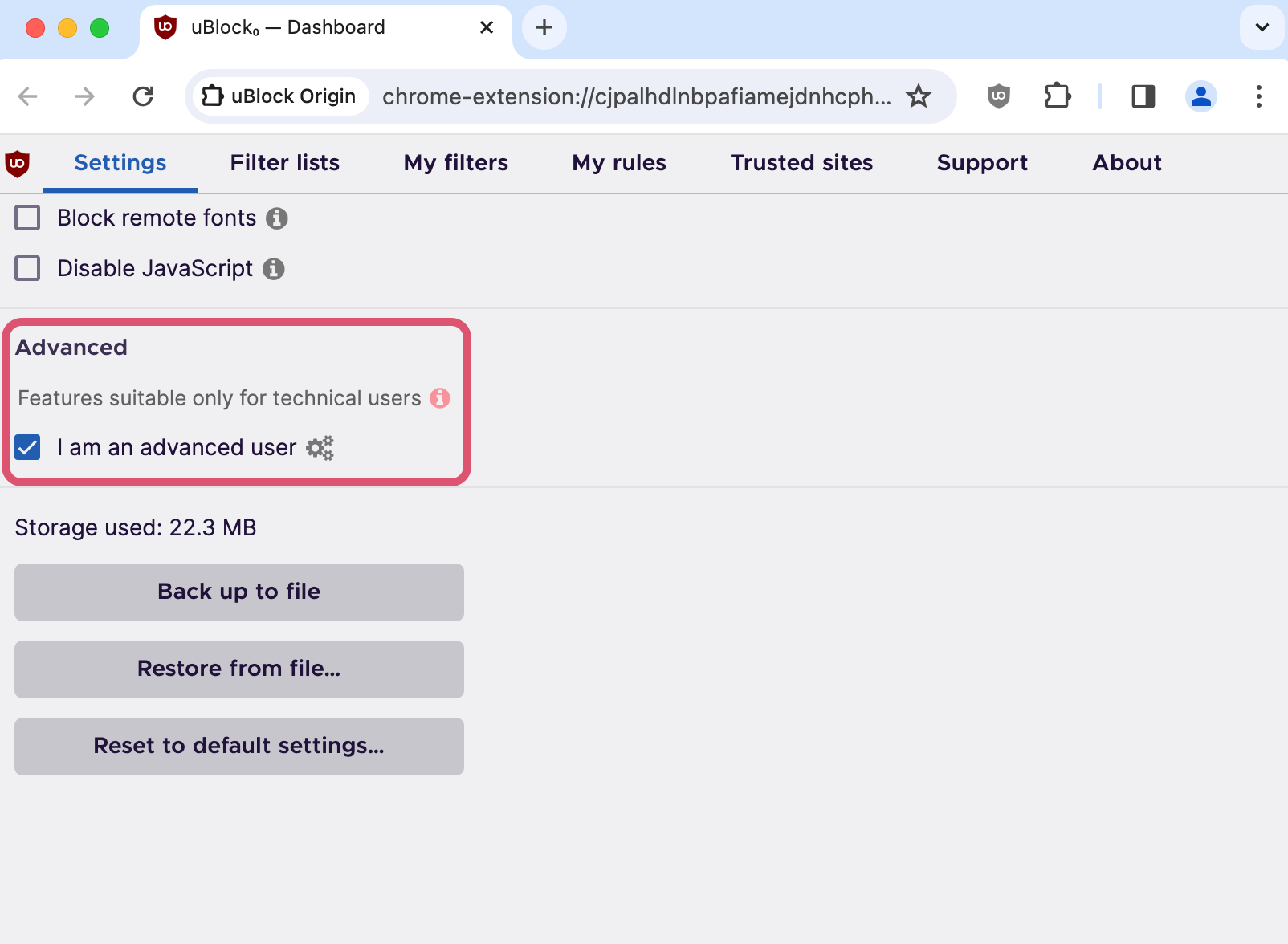Enable Block remote fonts checkbox
This screenshot has width=1288, height=944.
(28, 218)
